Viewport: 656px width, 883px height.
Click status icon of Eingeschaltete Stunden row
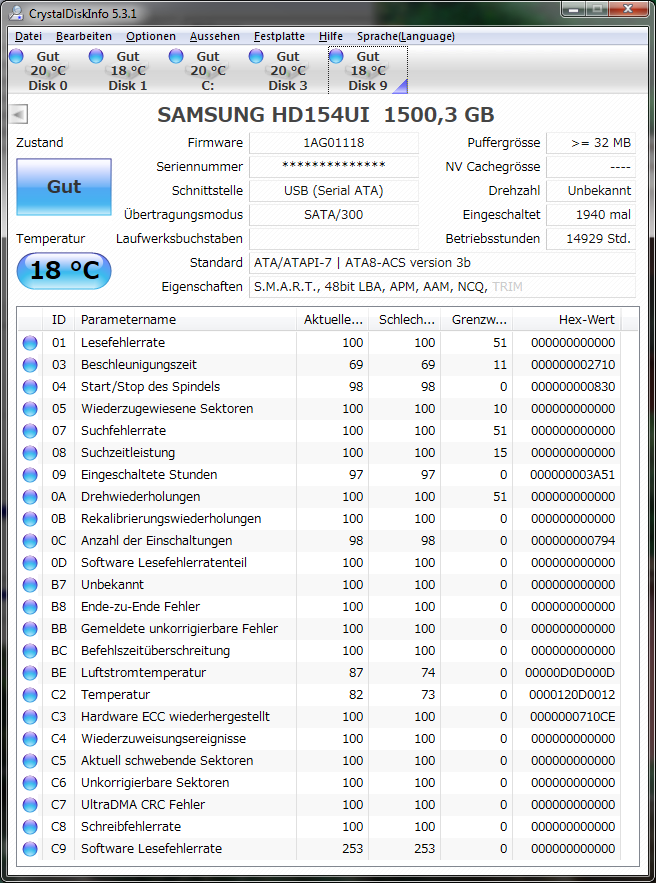pyautogui.click(x=30, y=475)
